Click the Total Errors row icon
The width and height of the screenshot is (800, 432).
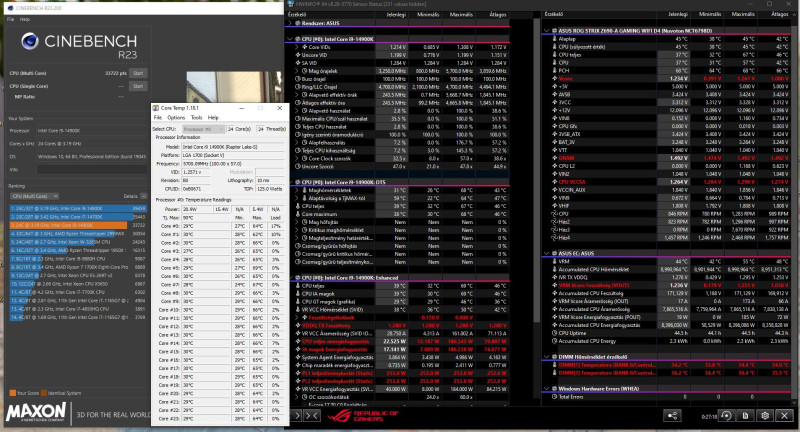pyautogui.click(x=555, y=397)
